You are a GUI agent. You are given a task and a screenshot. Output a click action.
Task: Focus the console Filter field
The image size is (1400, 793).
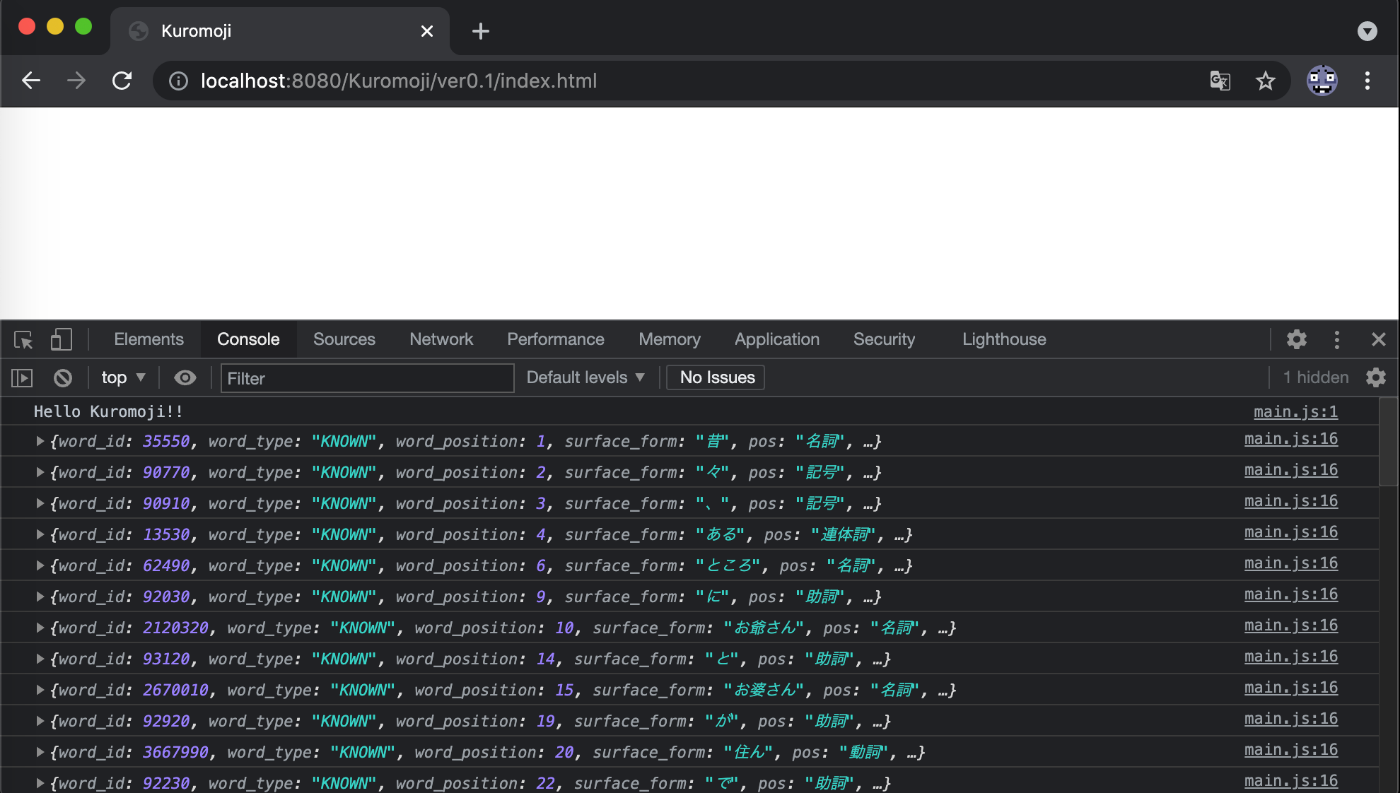click(367, 378)
